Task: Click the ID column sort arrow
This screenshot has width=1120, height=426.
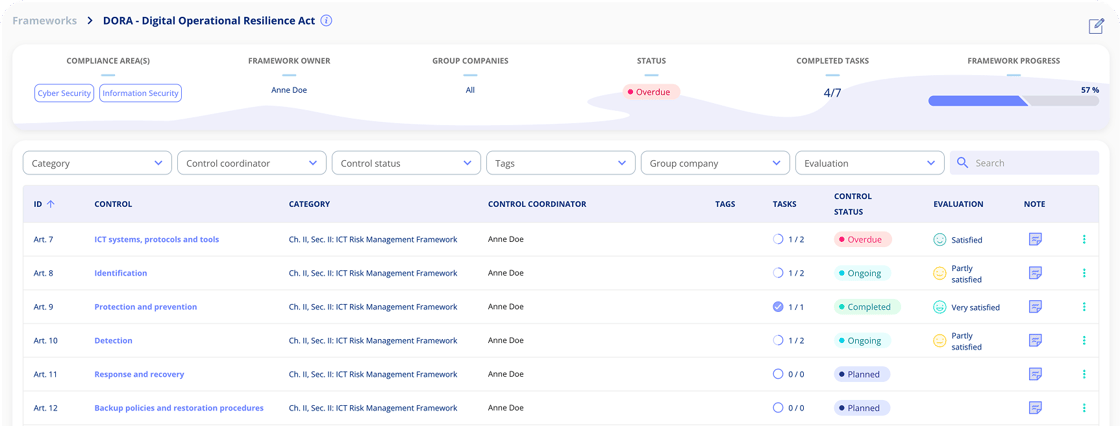Action: [x=51, y=204]
